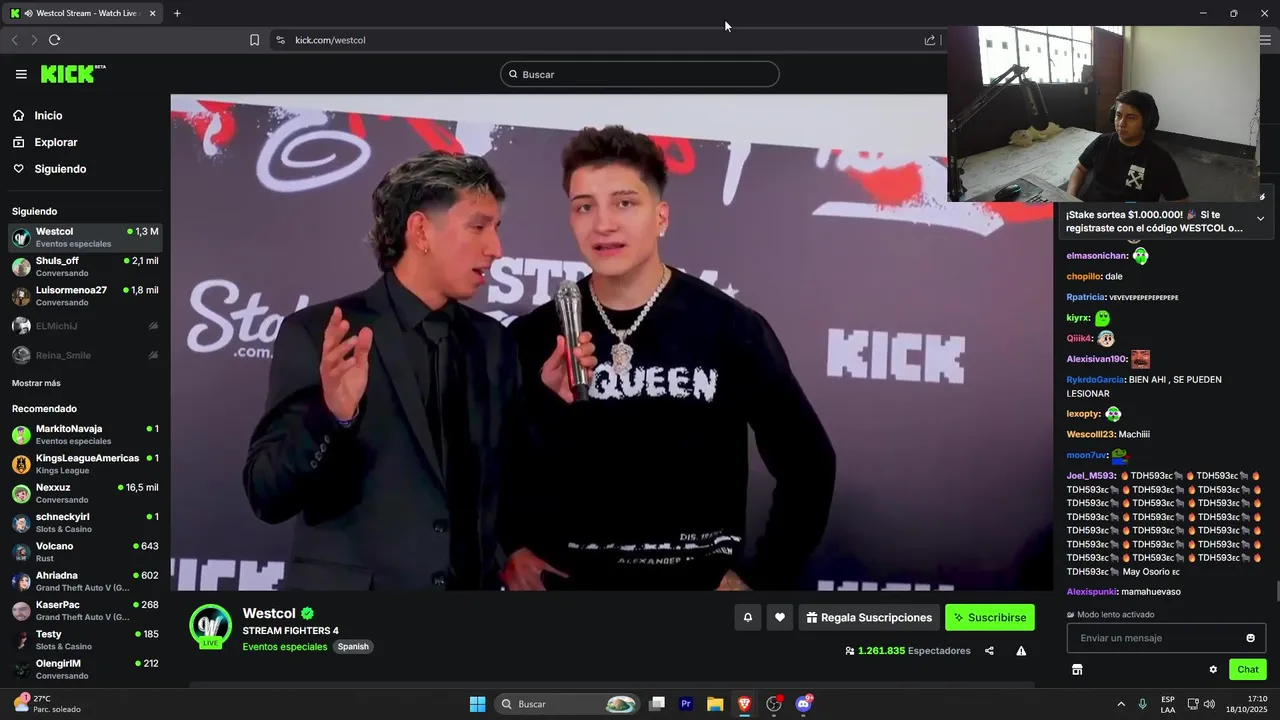This screenshot has height=720, width=1280.
Task: Open Premiere Pro from taskbar
Action: (x=686, y=704)
